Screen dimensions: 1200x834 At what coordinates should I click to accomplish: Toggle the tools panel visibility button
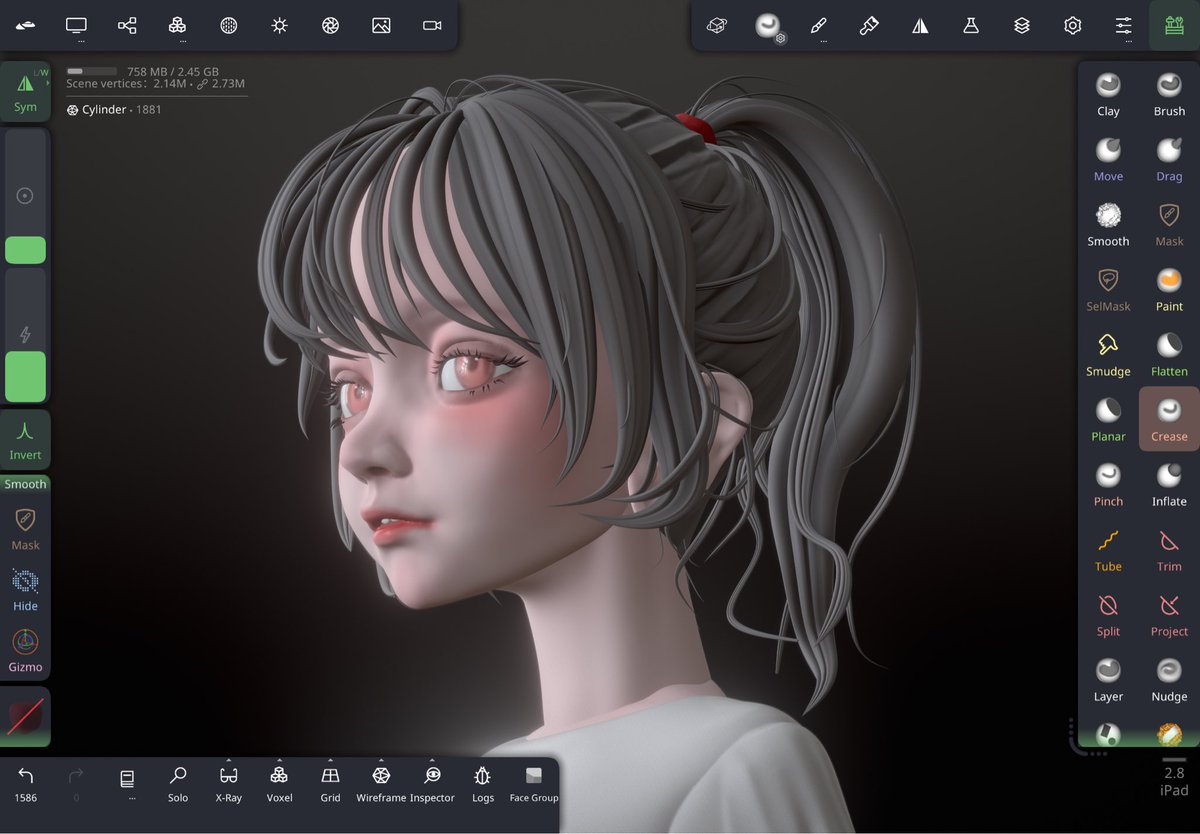tap(1174, 25)
